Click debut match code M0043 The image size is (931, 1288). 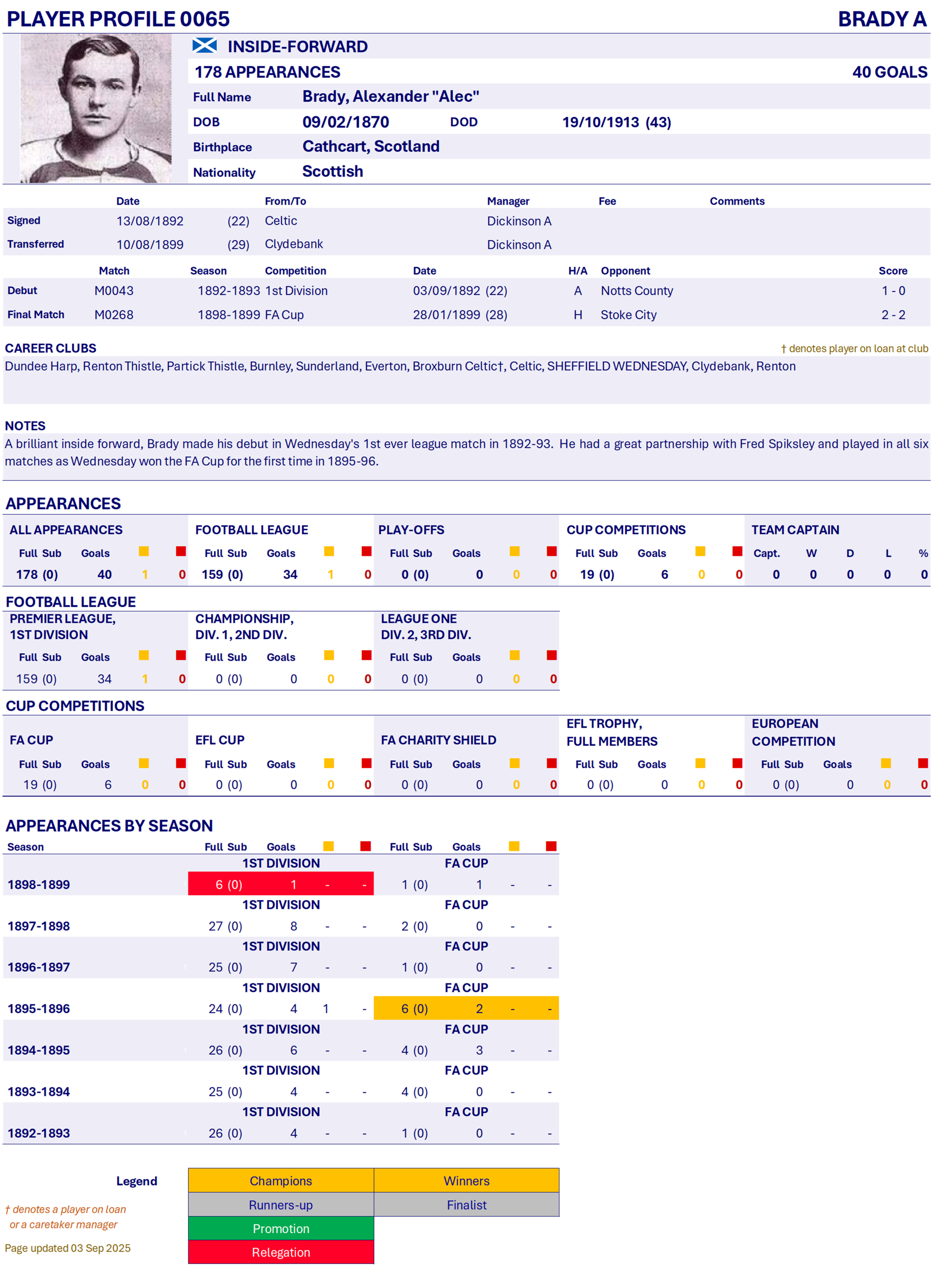113,291
